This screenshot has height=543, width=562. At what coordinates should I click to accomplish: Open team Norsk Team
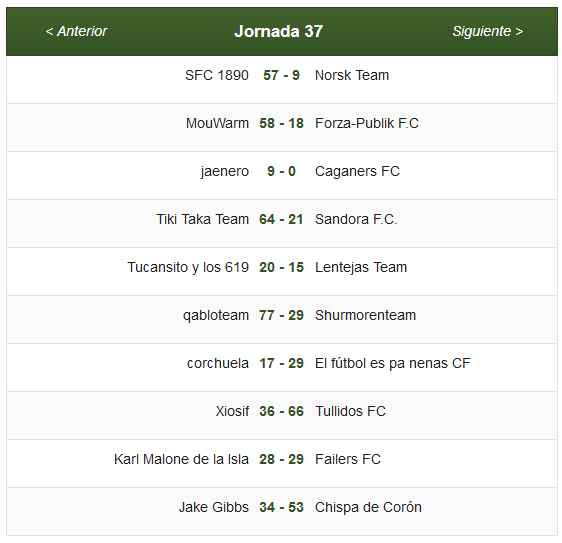click(x=352, y=76)
